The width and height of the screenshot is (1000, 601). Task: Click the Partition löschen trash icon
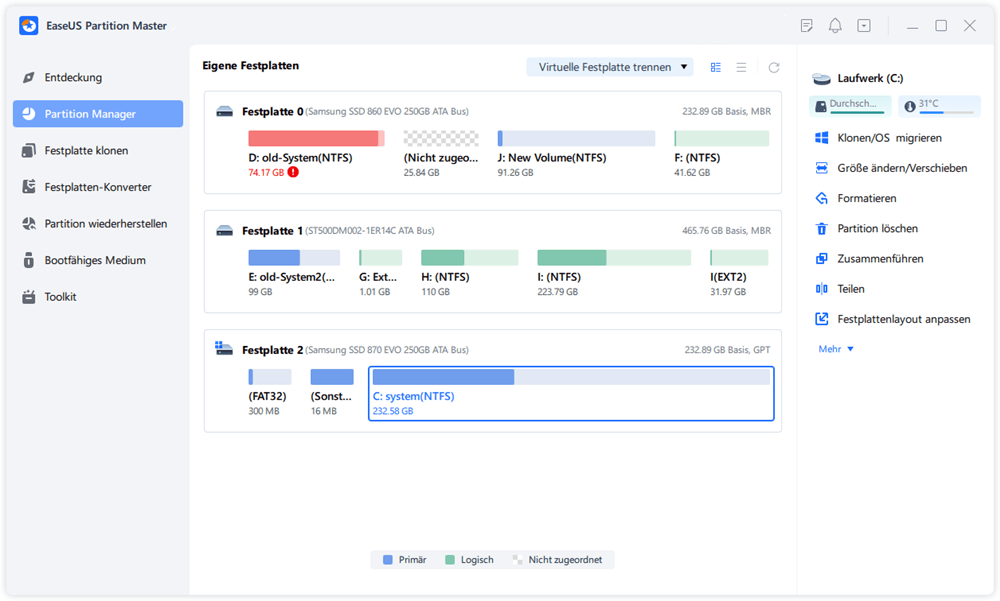(822, 229)
